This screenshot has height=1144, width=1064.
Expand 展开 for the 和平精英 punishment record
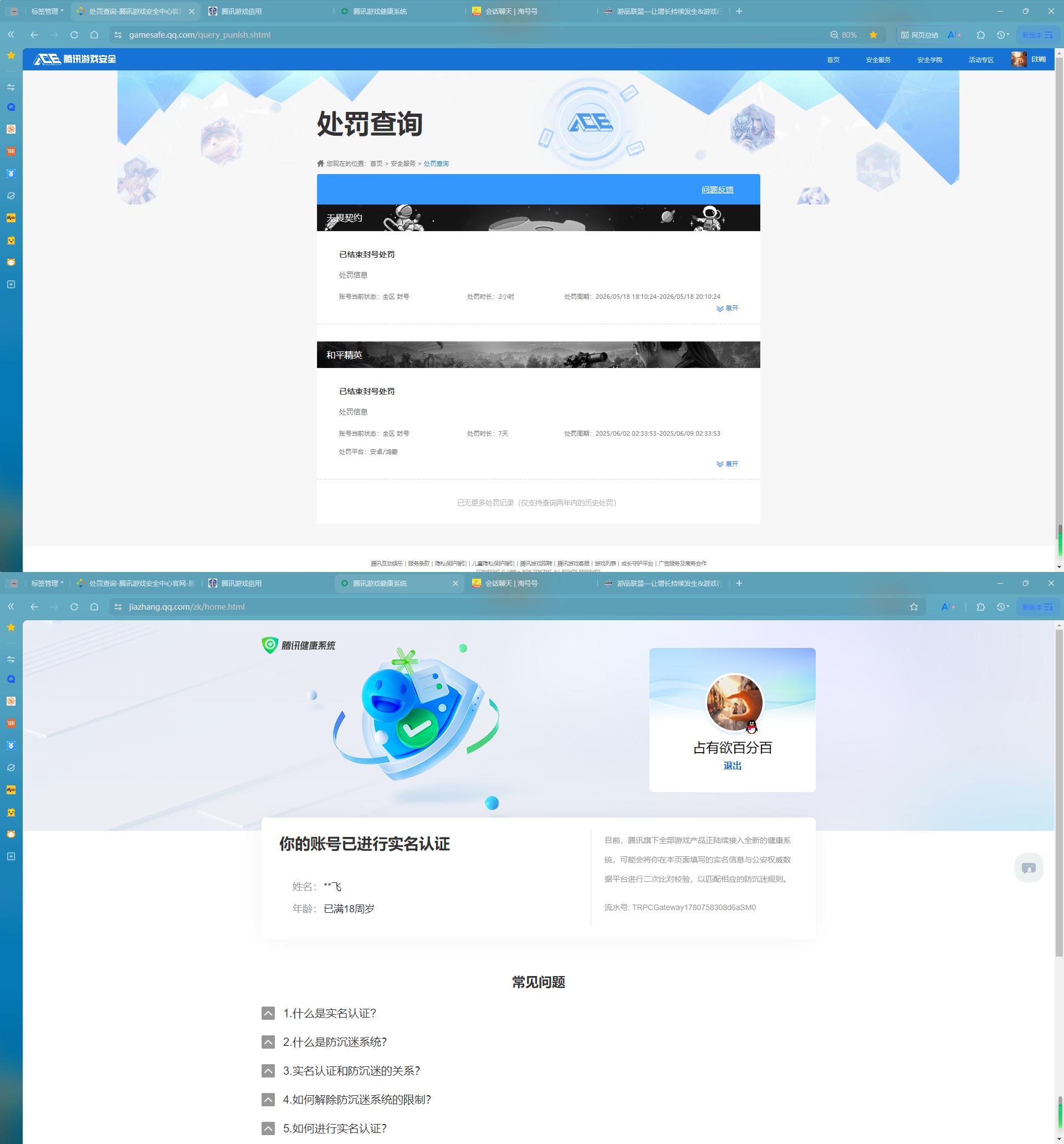728,464
